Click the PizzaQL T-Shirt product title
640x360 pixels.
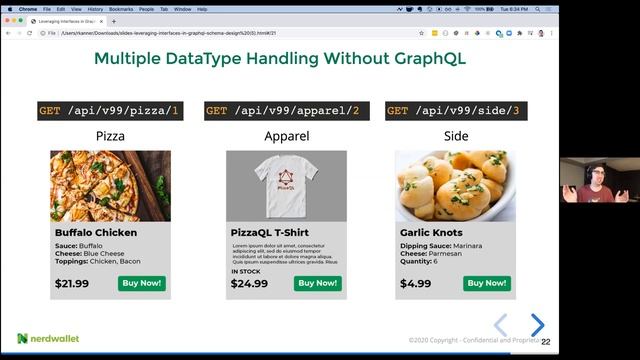pos(270,233)
